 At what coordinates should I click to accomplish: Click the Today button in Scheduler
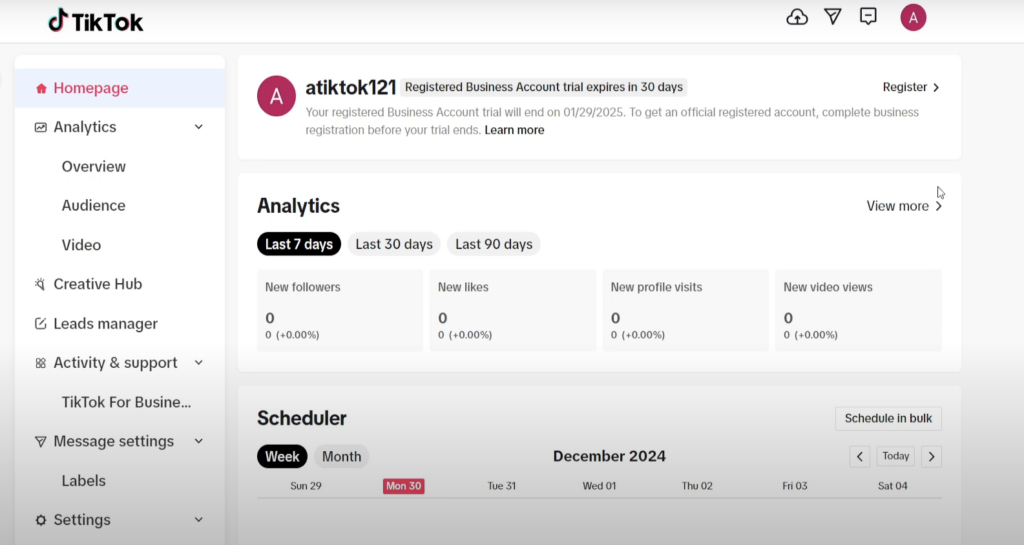click(x=895, y=456)
